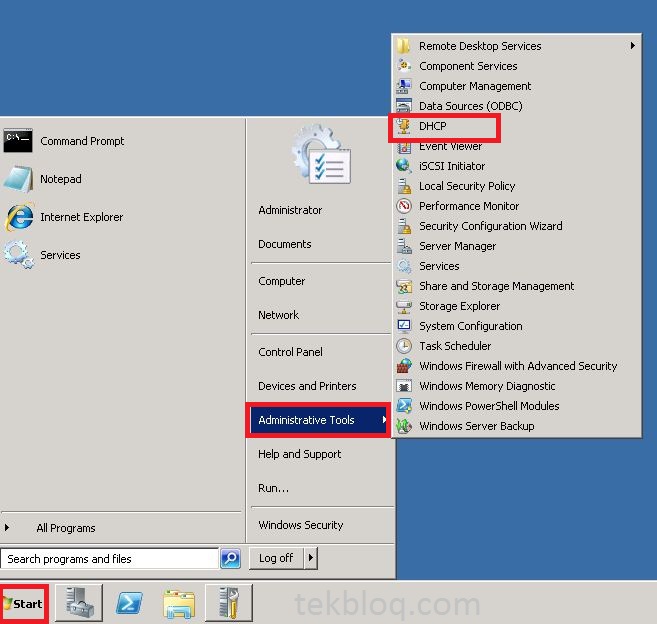Viewport: 657px width, 624px height.
Task: Open the Log off options arrow
Action: (x=310, y=558)
